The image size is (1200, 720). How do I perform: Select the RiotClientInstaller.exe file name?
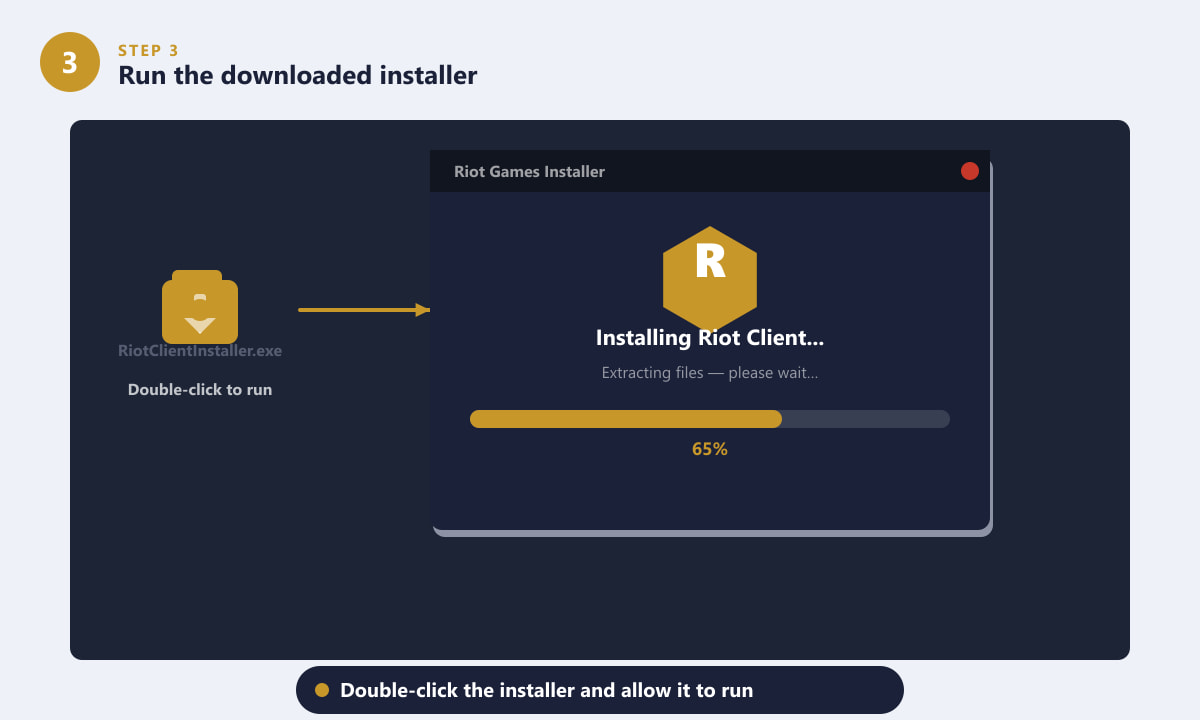[x=200, y=351]
